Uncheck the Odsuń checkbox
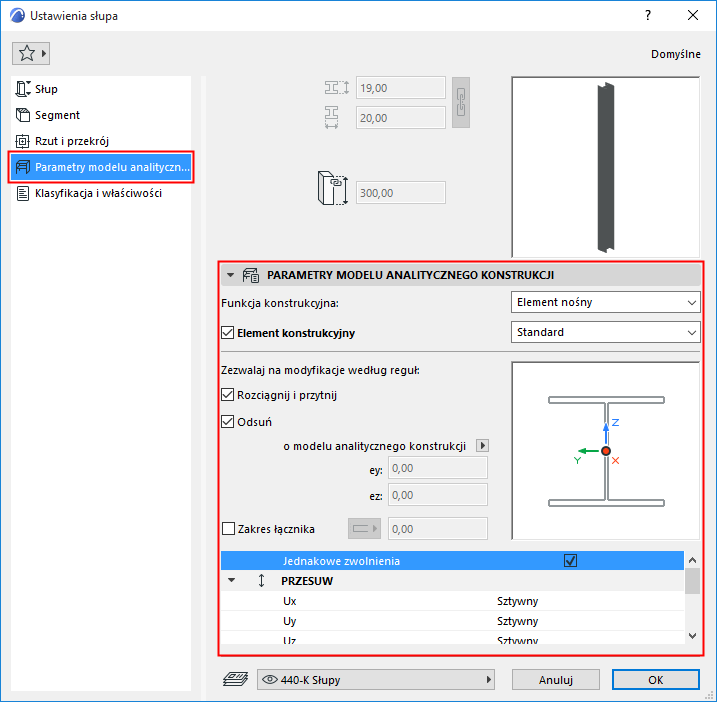Image resolution: width=717 pixels, height=702 pixels. (228, 421)
